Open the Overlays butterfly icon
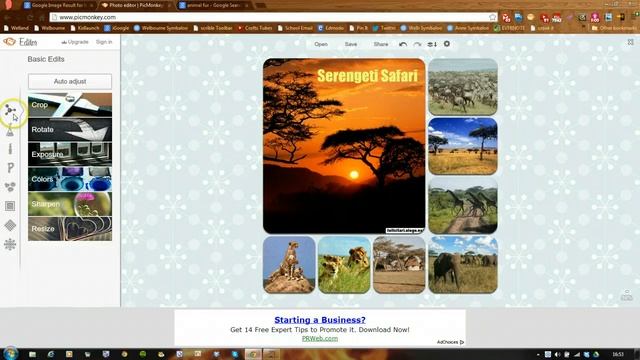Image resolution: width=640 pixels, height=360 pixels. click(10, 187)
